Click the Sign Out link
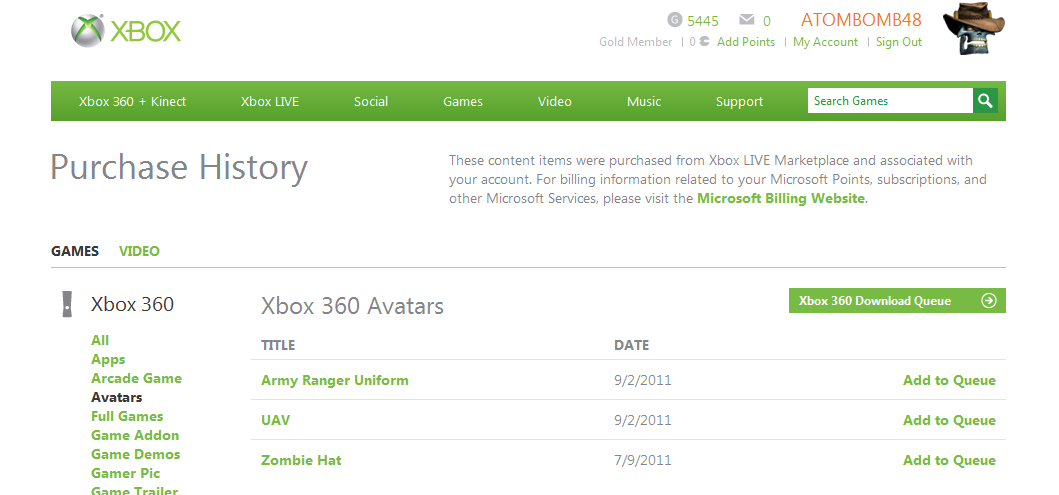The width and height of the screenshot is (1059, 495). [x=899, y=42]
